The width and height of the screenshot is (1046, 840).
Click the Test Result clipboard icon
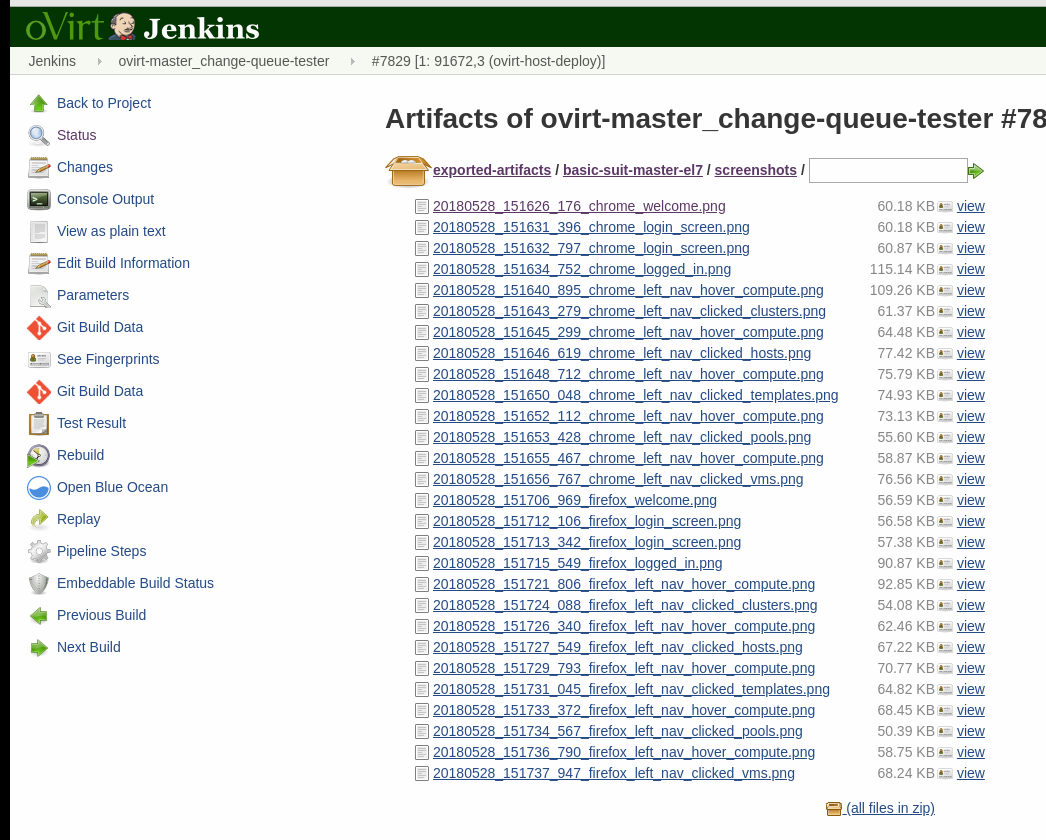(39, 423)
